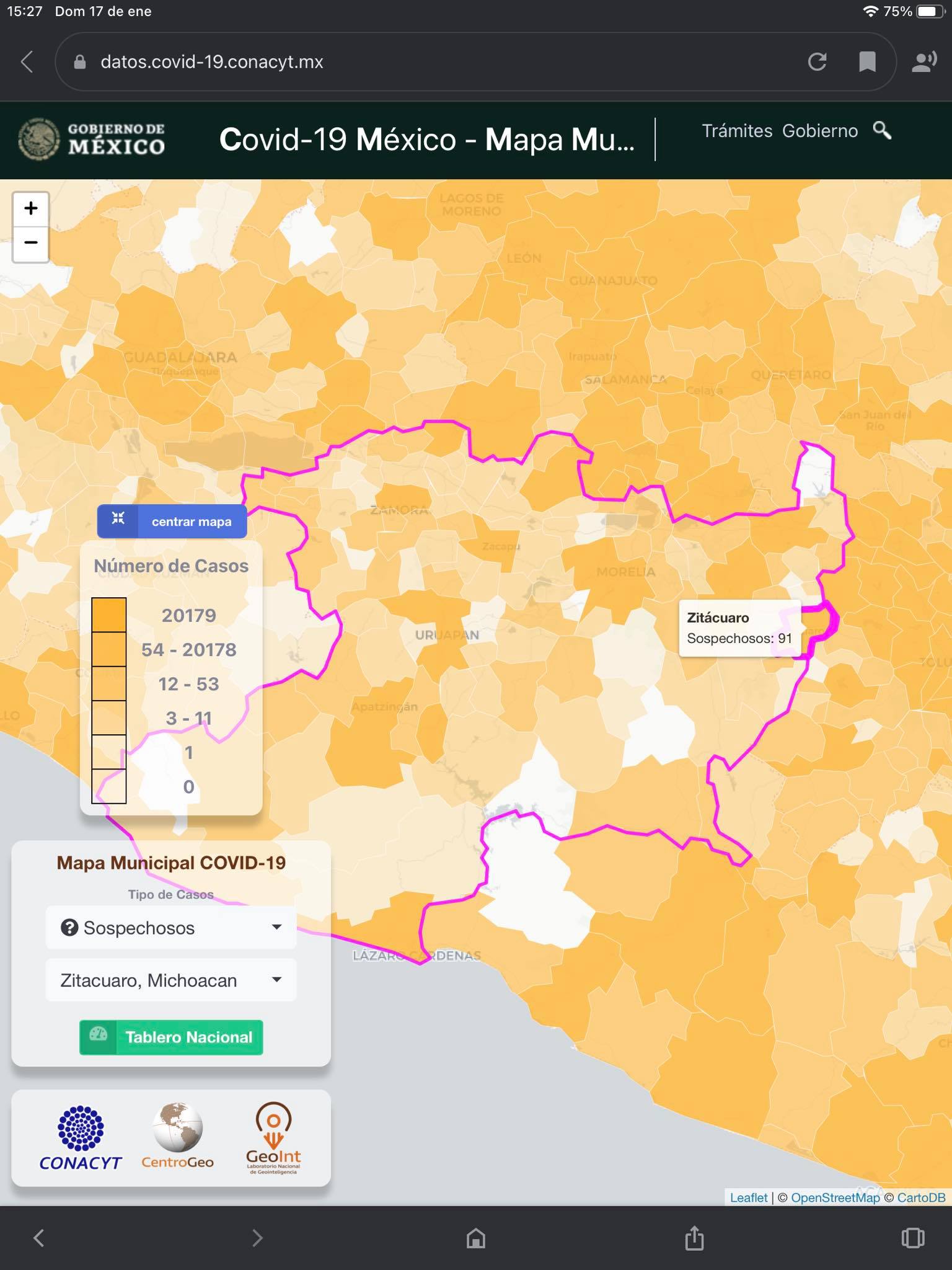Open the voice/reader icon in browser toolbar
The image size is (952, 1270).
tap(924, 62)
